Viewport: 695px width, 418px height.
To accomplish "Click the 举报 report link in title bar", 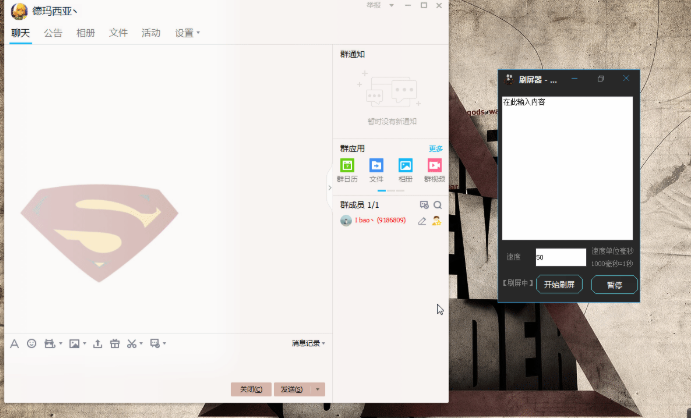I will click(x=374, y=5).
